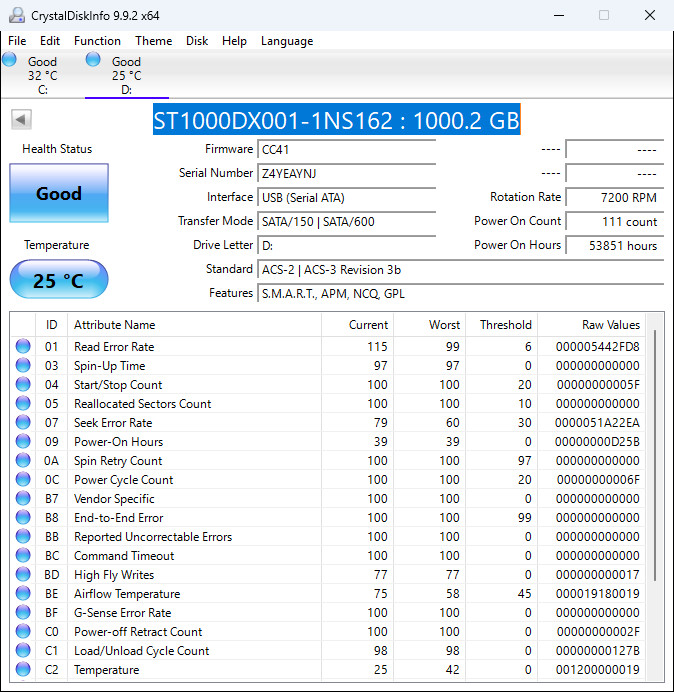
Task: Click the Good health status button
Action: (59, 193)
